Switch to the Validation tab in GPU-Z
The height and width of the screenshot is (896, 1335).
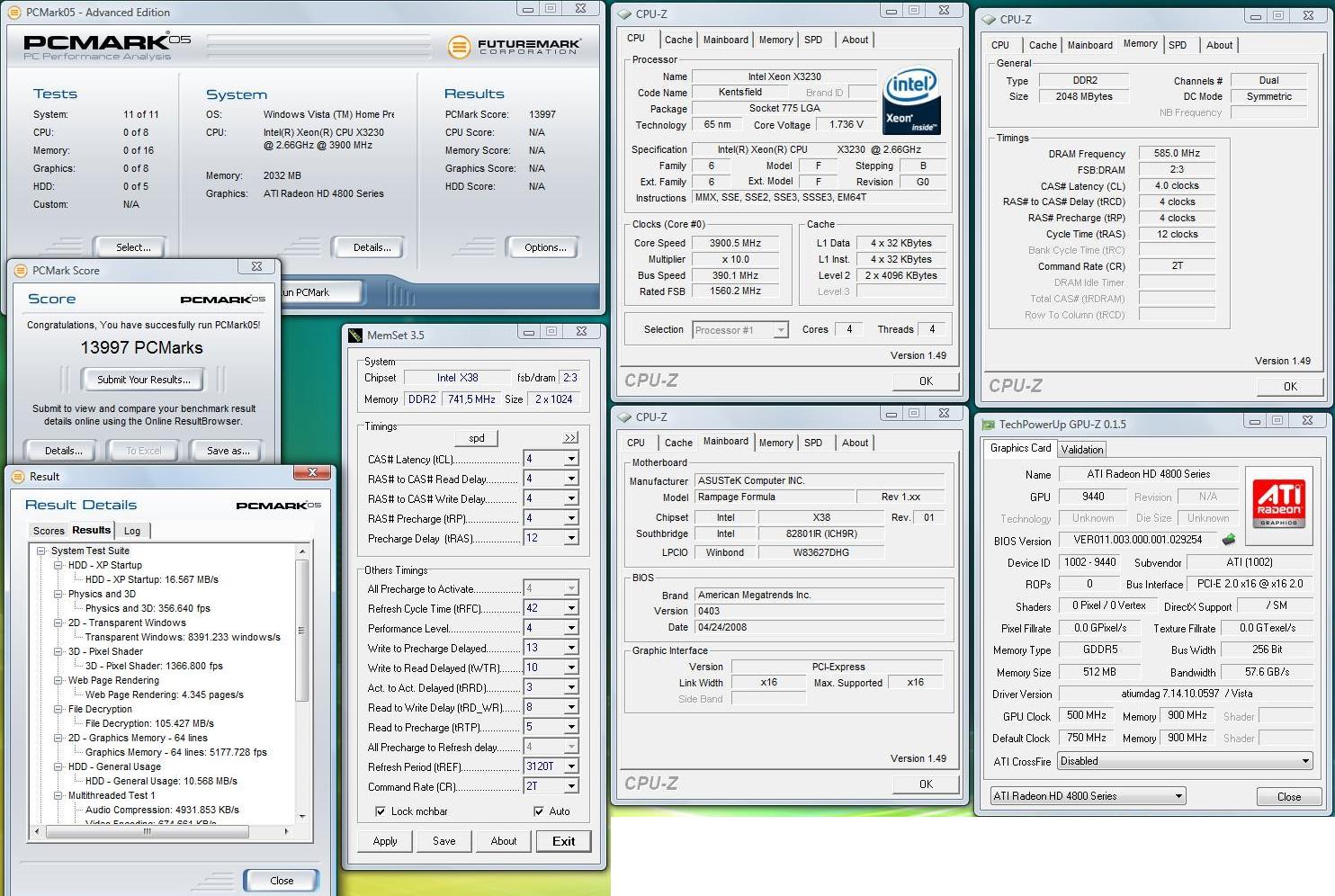click(1081, 450)
